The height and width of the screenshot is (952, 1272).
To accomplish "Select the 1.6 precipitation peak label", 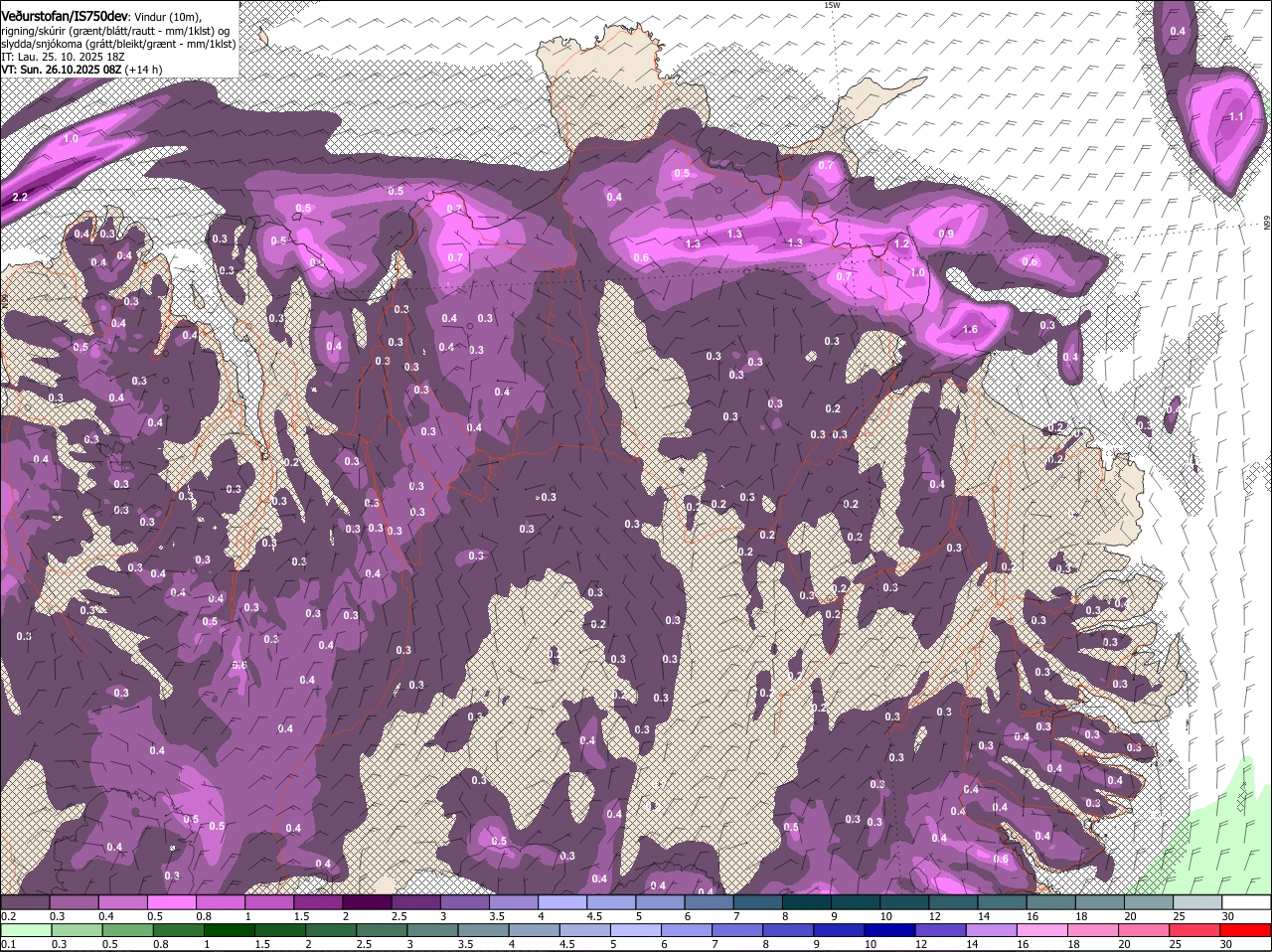I will coord(970,329).
